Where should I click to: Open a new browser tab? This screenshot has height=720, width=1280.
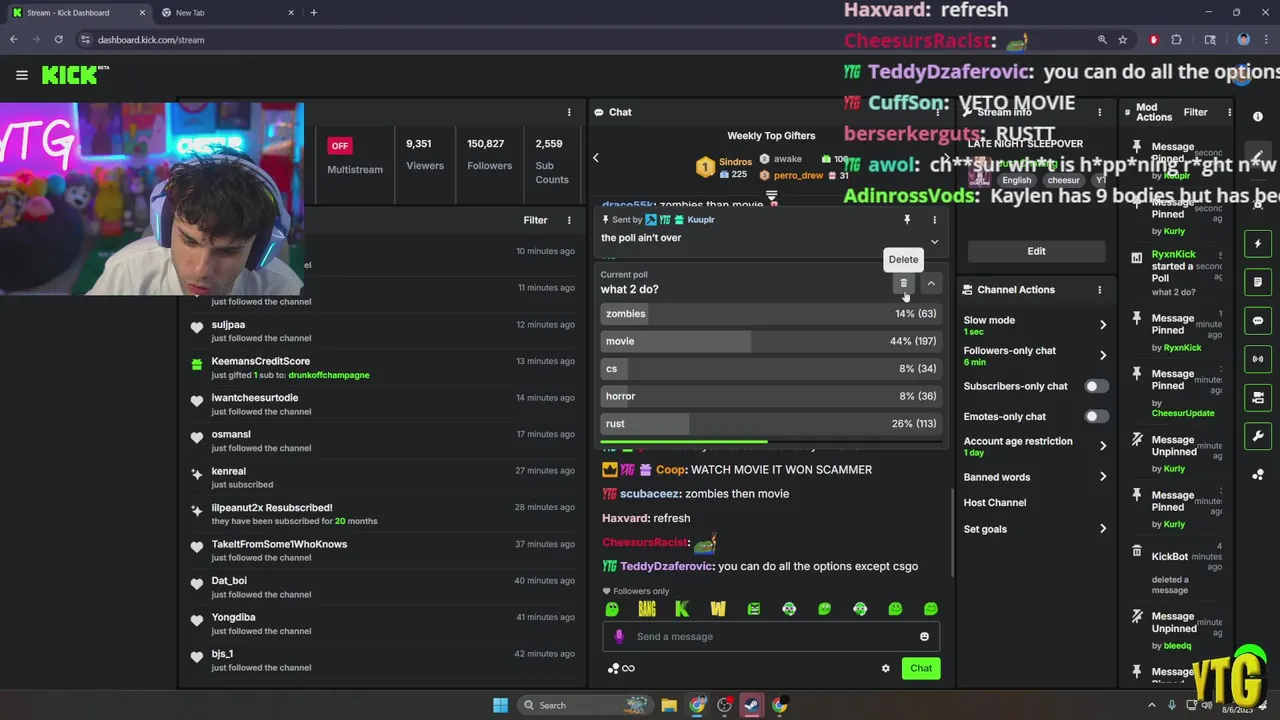[314, 13]
